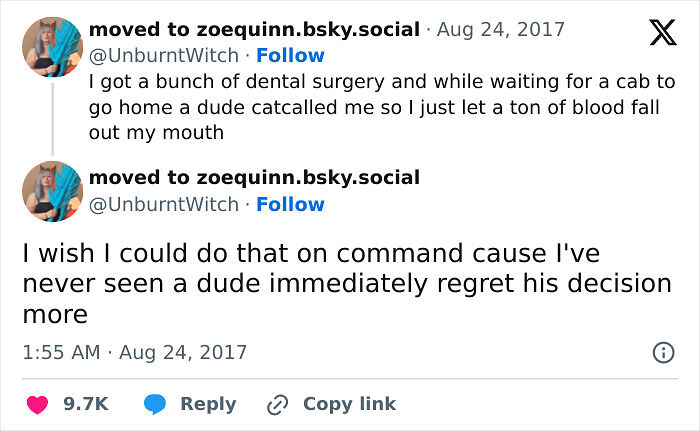This screenshot has width=700, height=431.
Task: Open the profile avatar on the second tweet
Action: point(52,191)
